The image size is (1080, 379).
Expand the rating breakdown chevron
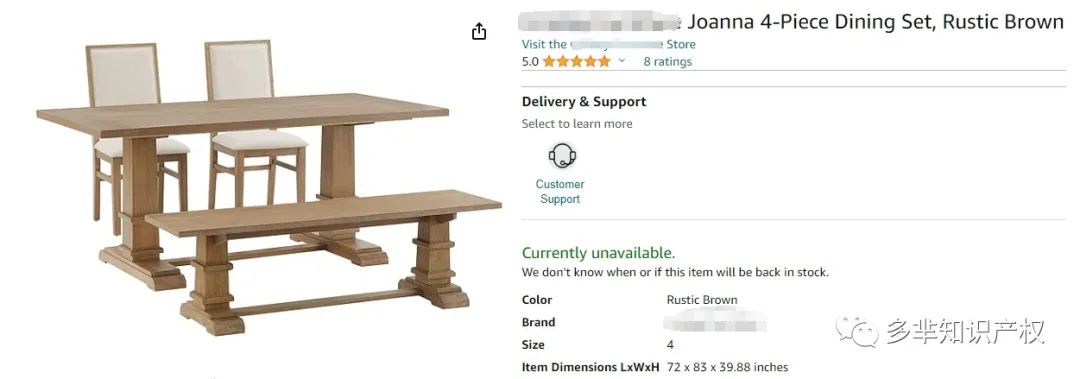point(622,61)
